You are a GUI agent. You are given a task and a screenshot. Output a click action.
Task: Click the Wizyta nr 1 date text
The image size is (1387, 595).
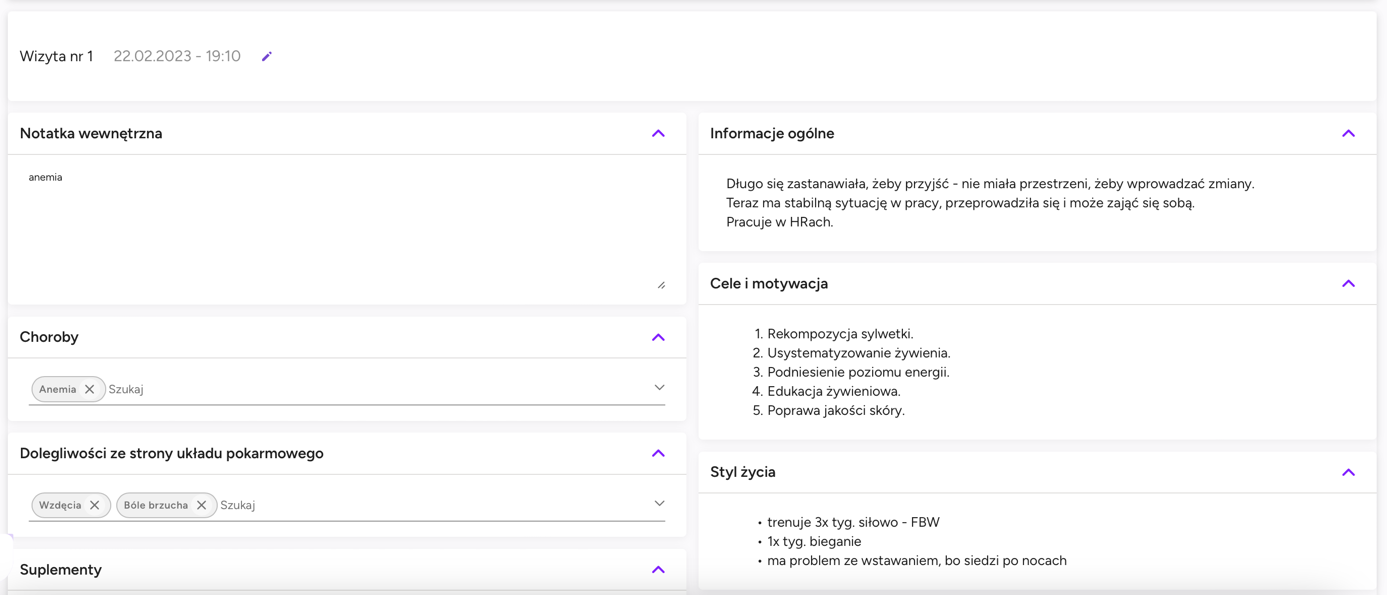pos(177,56)
